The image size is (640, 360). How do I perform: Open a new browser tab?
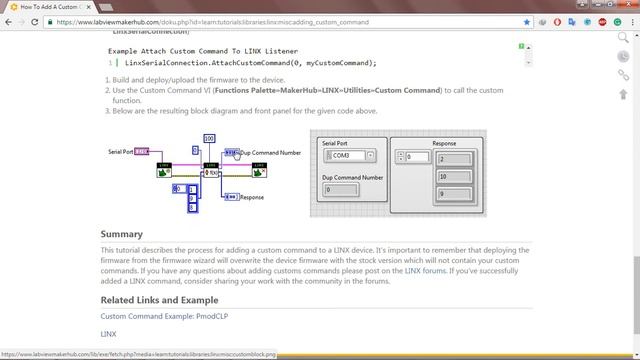[x=106, y=7]
